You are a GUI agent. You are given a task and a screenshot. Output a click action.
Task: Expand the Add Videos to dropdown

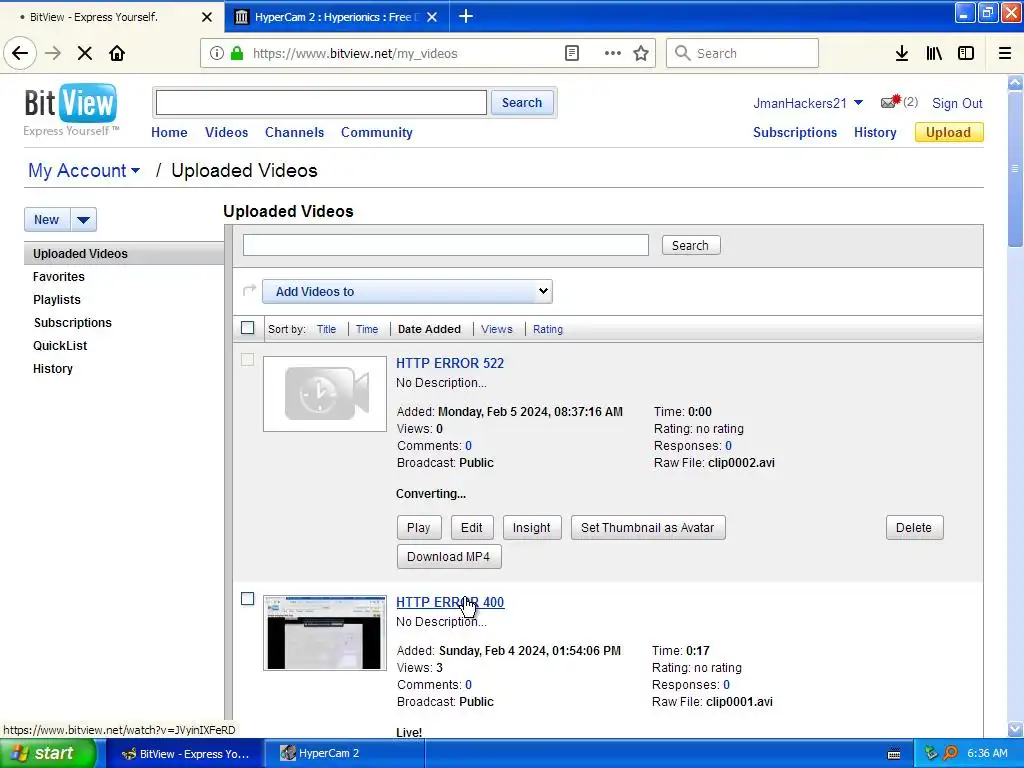pyautogui.click(x=408, y=291)
